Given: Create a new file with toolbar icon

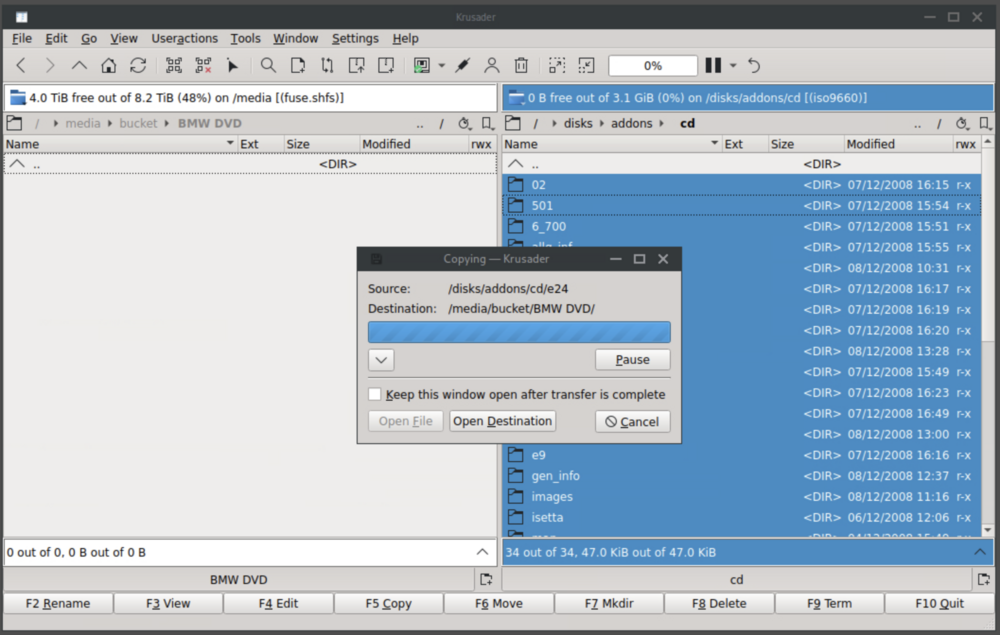Looking at the screenshot, I should [298, 65].
